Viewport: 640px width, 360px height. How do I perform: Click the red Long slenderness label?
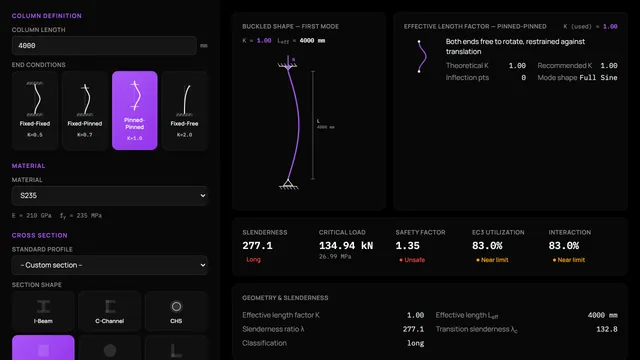pyautogui.click(x=253, y=260)
